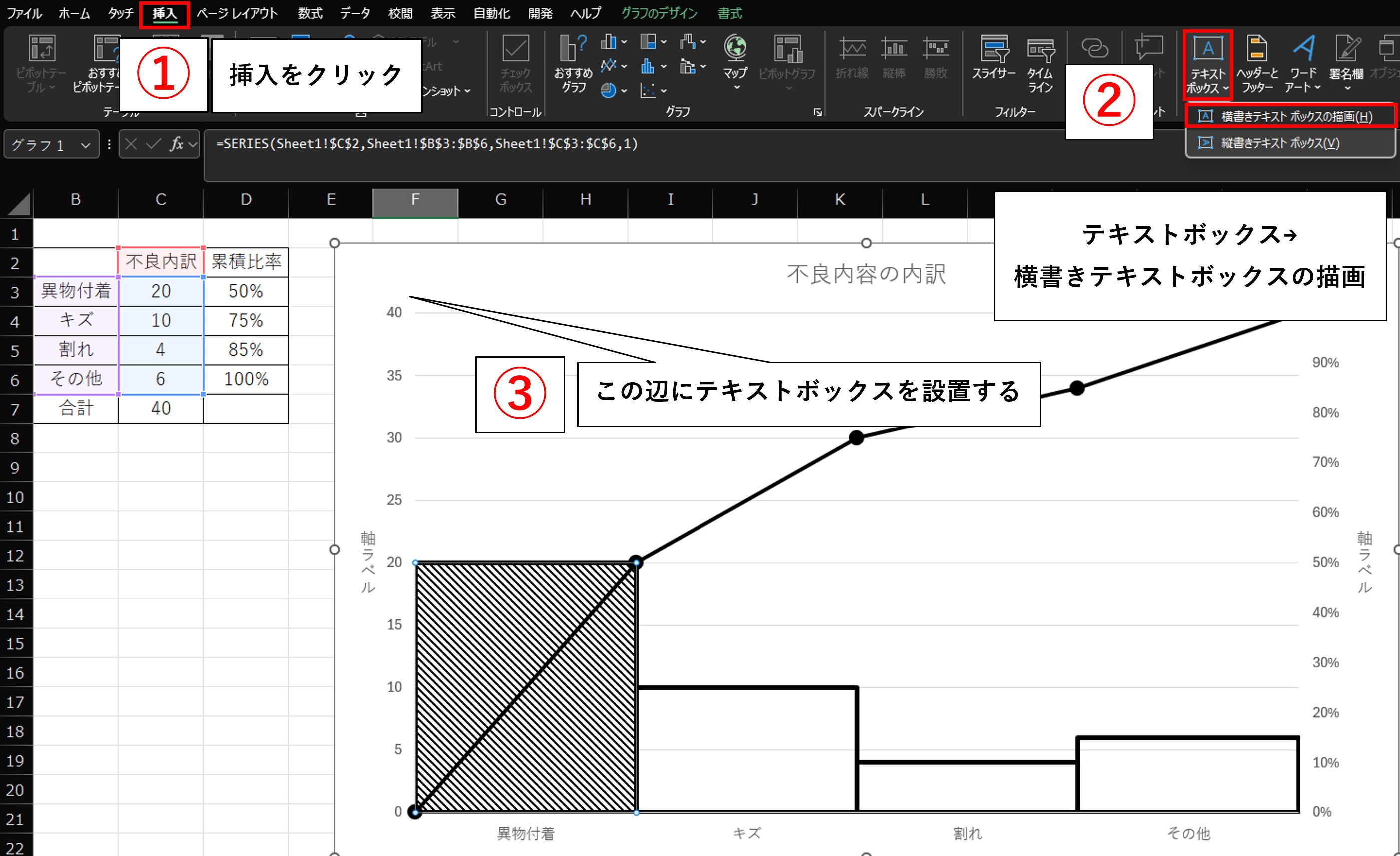Open the name box dropdown showing グラフ 1

coord(85,145)
